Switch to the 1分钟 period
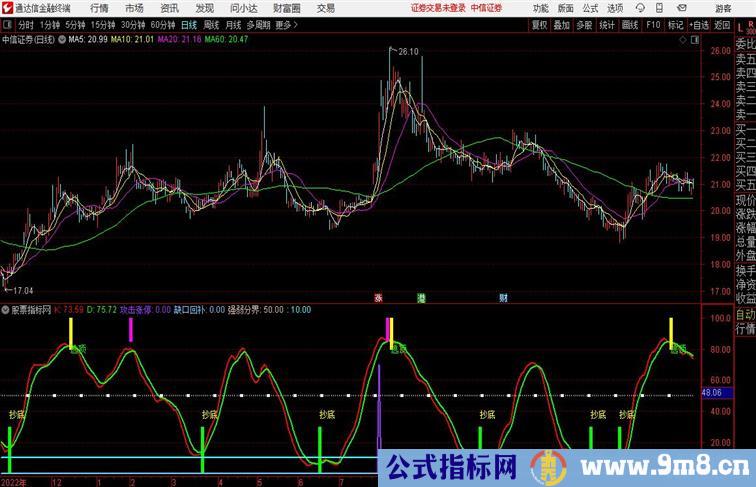Image resolution: width=756 pixels, height=487 pixels. tap(50, 25)
